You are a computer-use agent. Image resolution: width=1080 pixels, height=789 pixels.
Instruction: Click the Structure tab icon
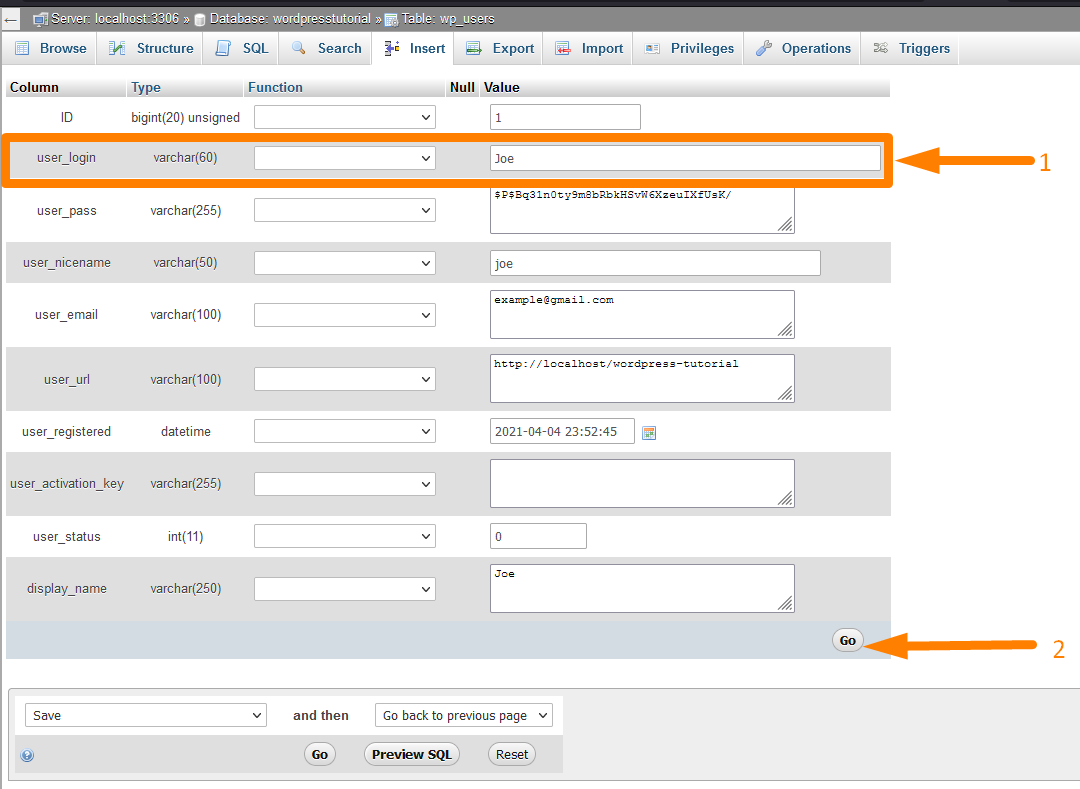tap(117, 48)
